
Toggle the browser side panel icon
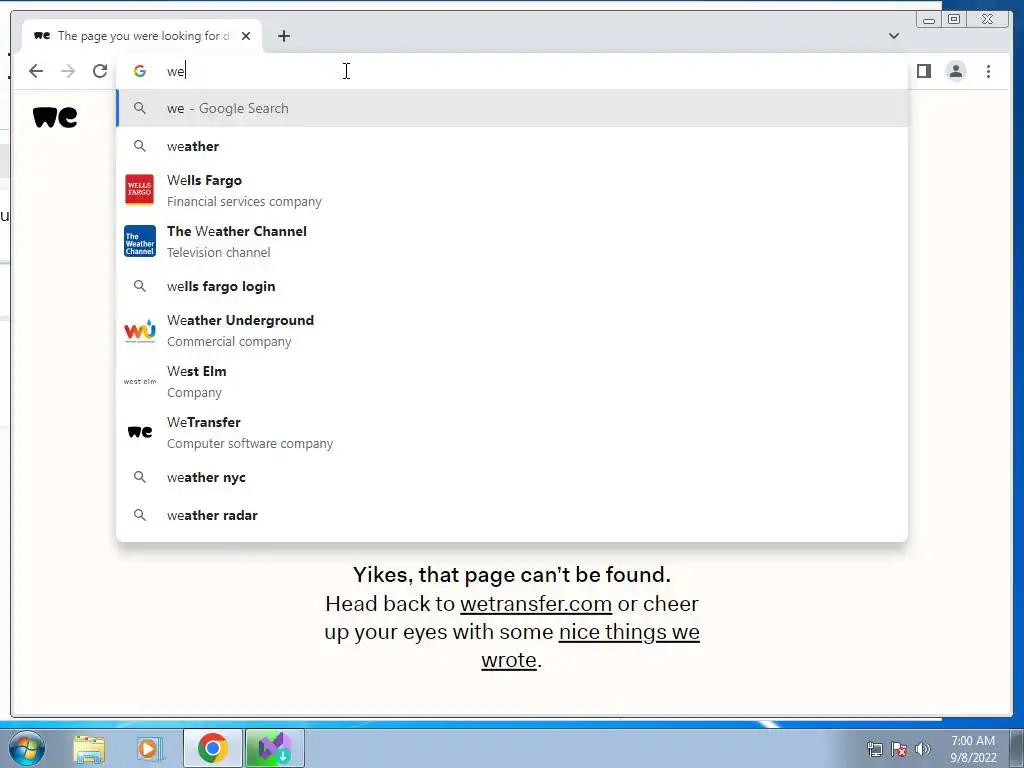click(923, 71)
